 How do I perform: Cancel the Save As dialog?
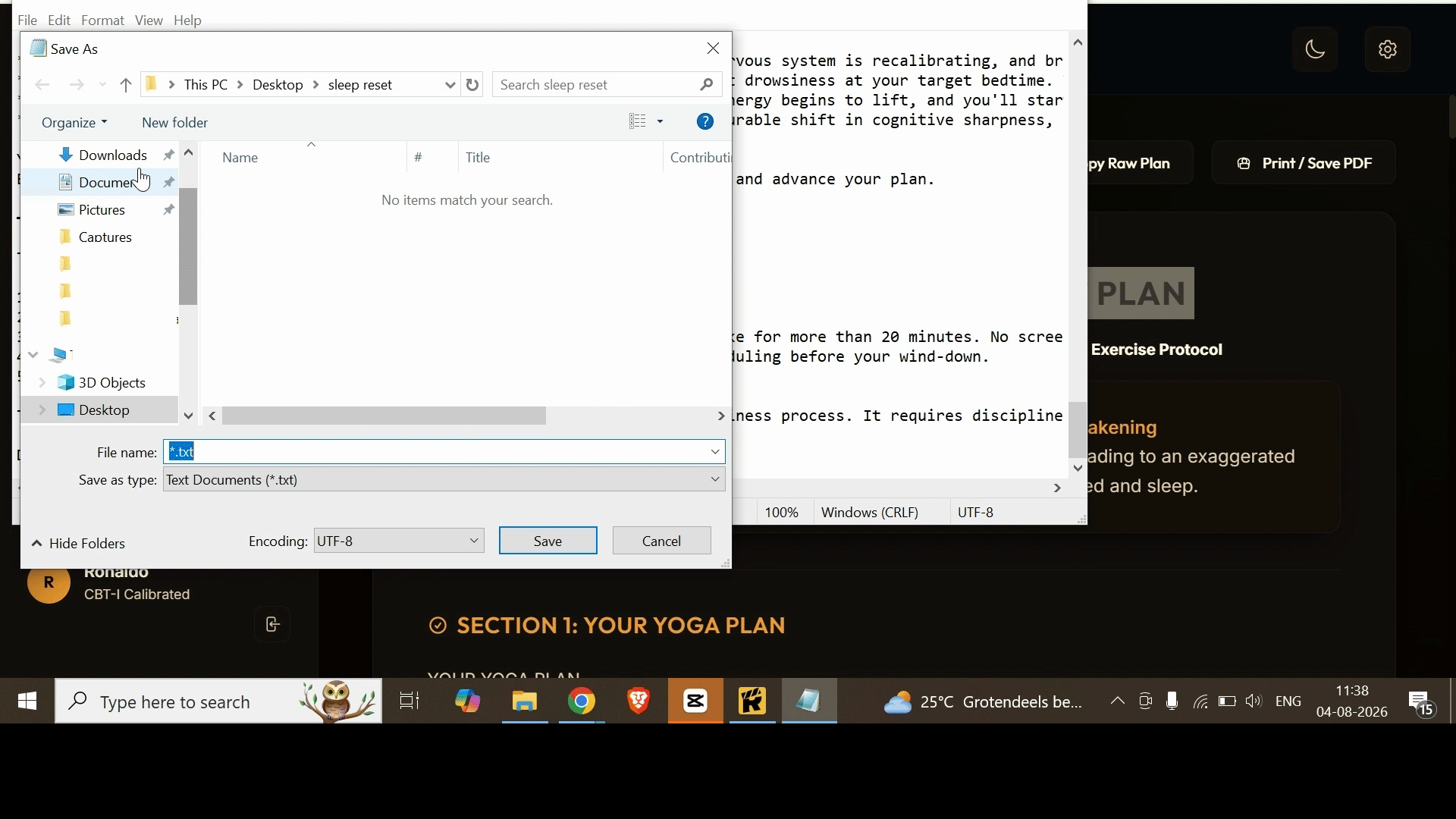pos(661,541)
